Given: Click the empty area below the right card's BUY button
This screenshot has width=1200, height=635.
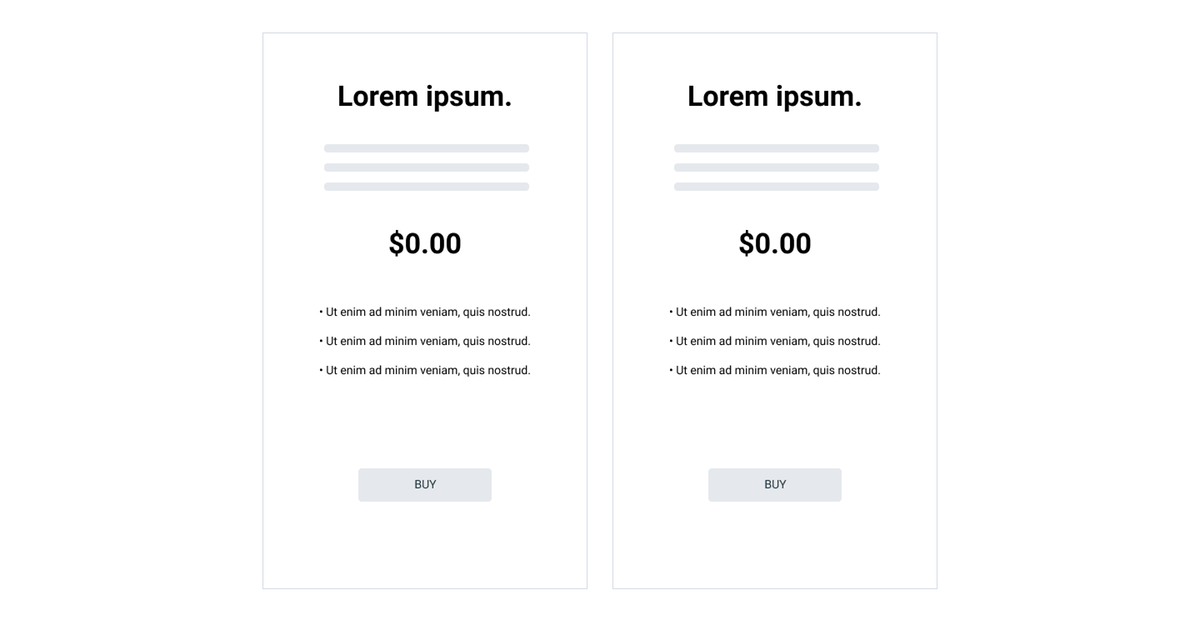Looking at the screenshot, I should pos(775,545).
